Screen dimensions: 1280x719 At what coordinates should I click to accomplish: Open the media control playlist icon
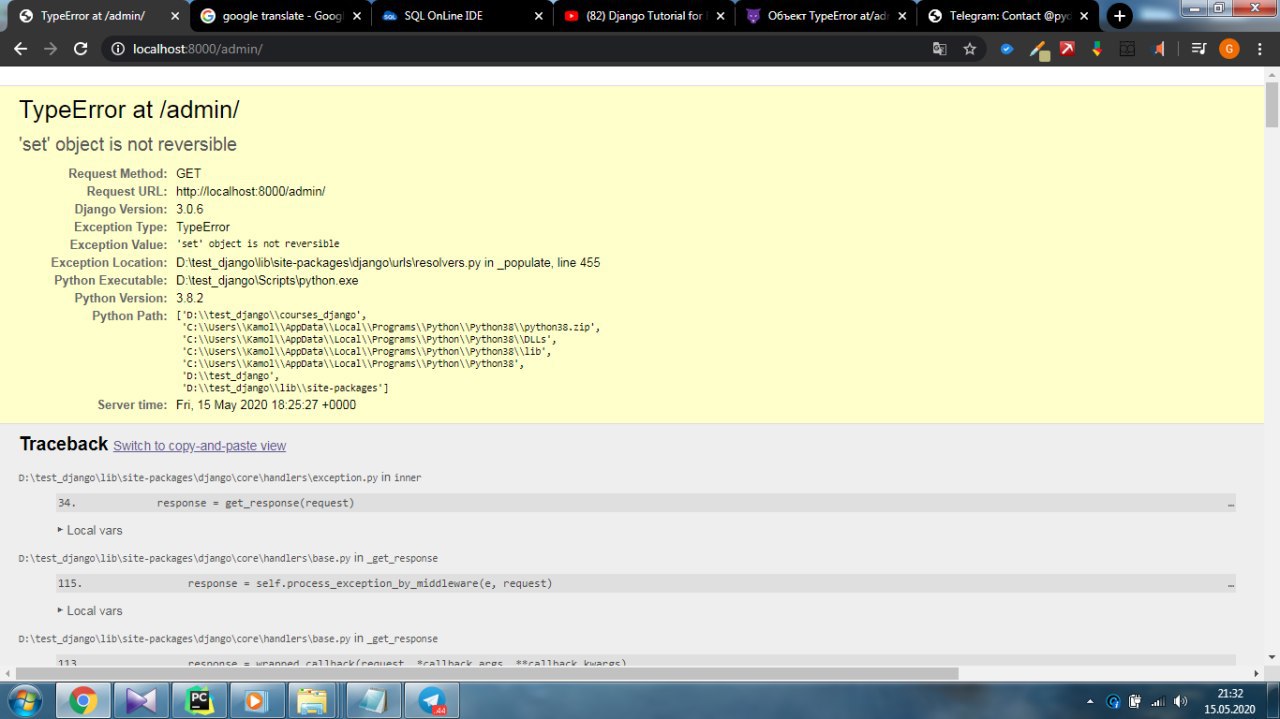coord(1199,48)
